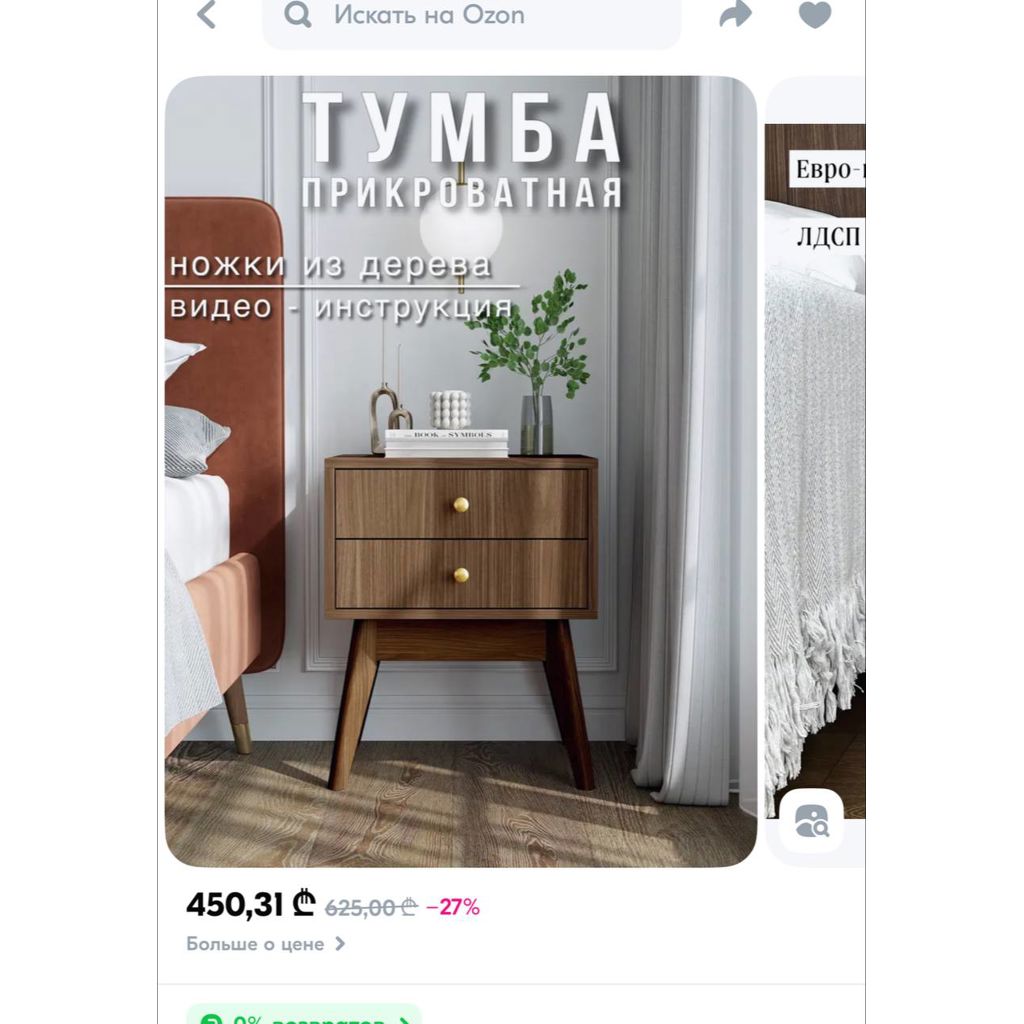Switch to the next gallery image with ЛДСП
Viewport: 1024px width, 1024px height.
(x=815, y=472)
